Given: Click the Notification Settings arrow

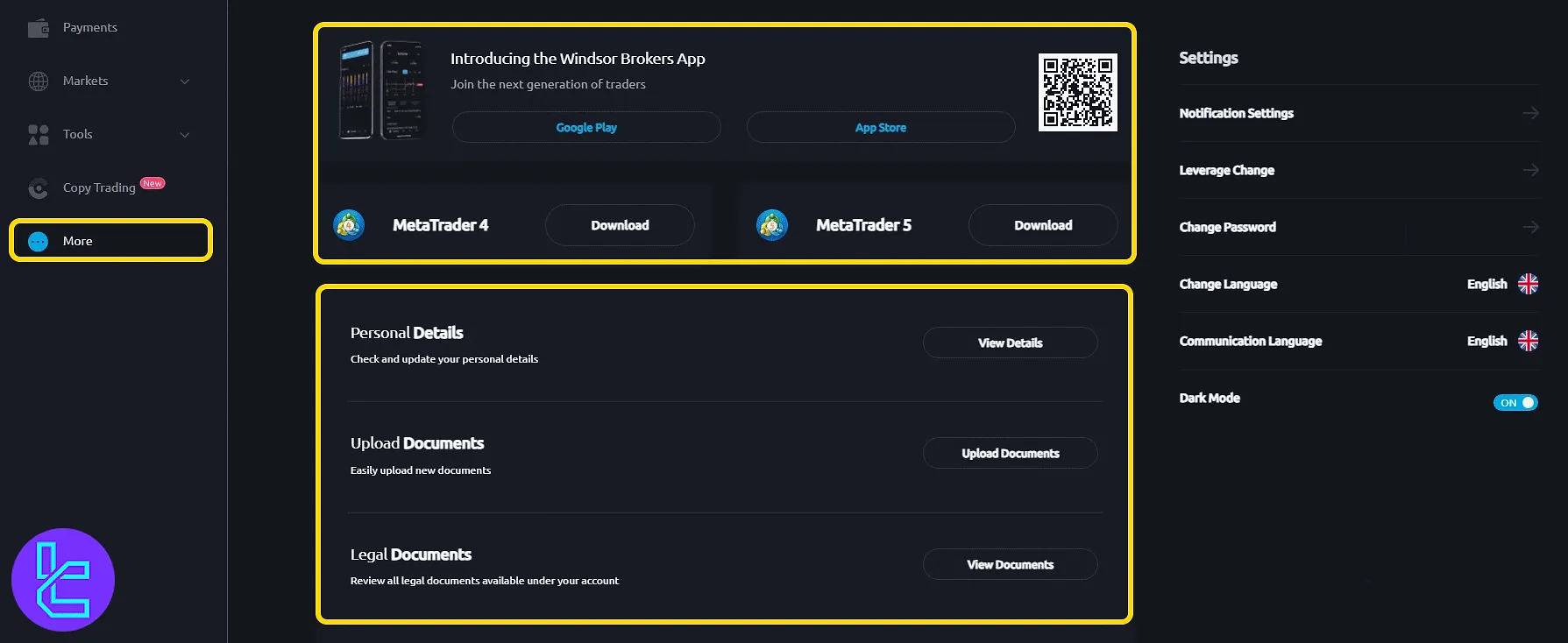Looking at the screenshot, I should click(1530, 113).
